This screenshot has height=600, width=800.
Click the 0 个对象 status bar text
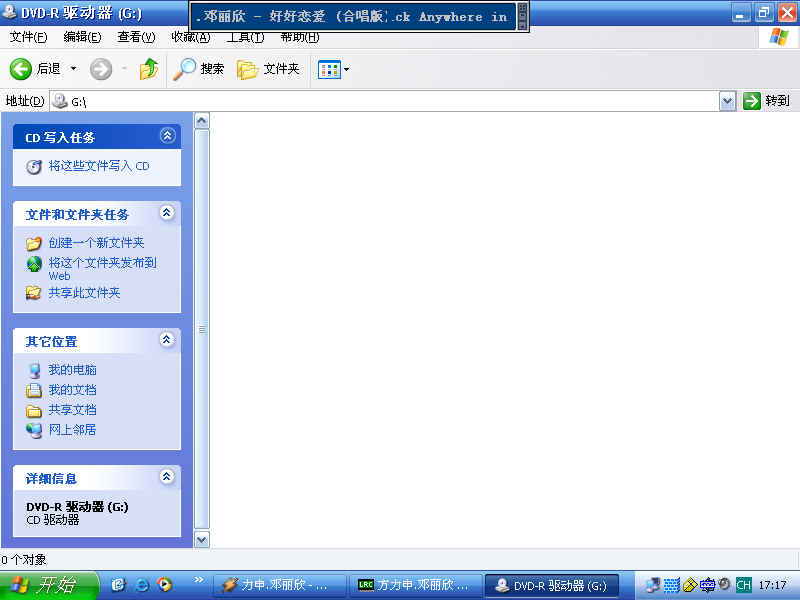[x=23, y=560]
